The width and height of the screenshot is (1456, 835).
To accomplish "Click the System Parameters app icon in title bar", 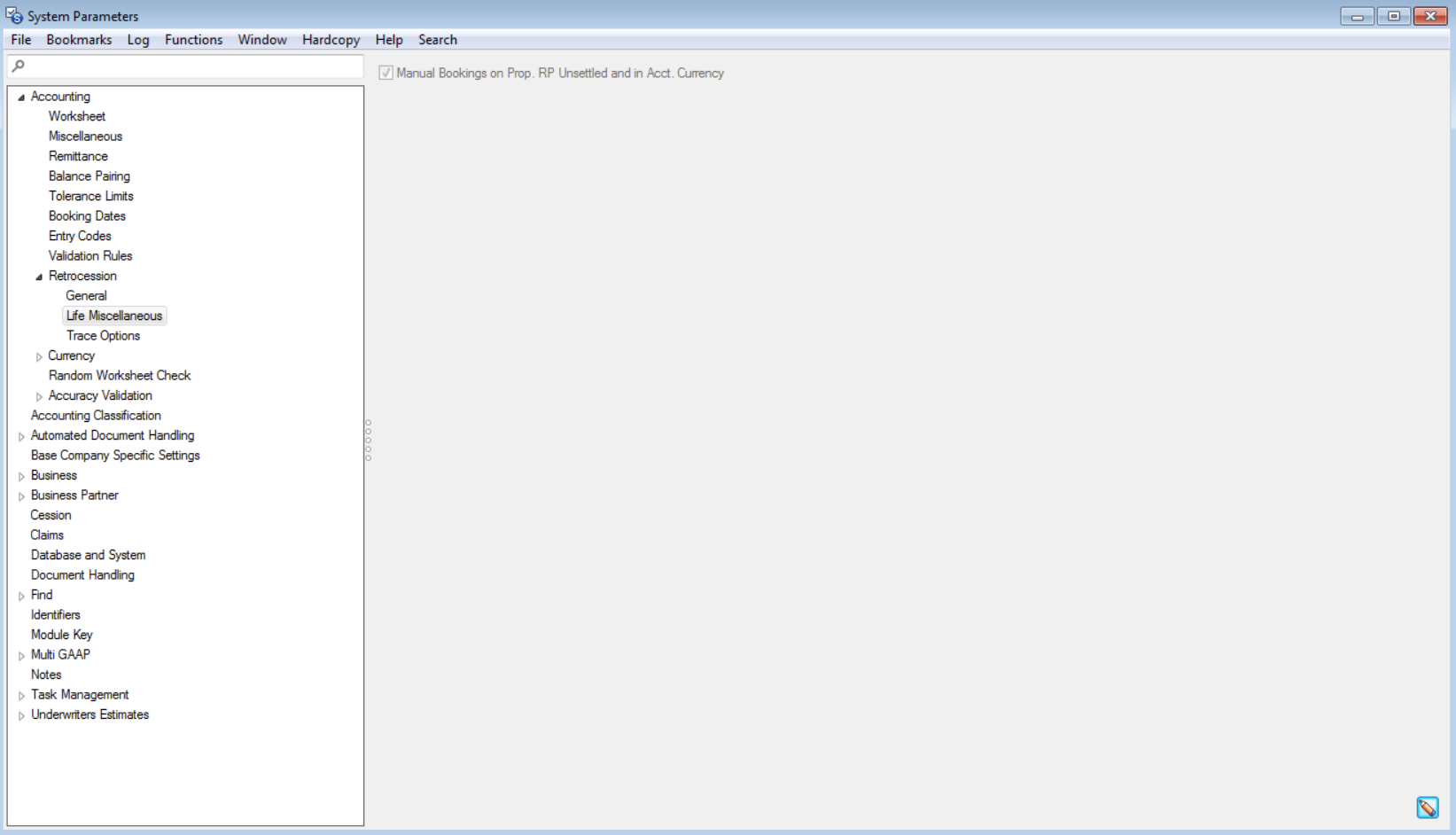I will [14, 16].
